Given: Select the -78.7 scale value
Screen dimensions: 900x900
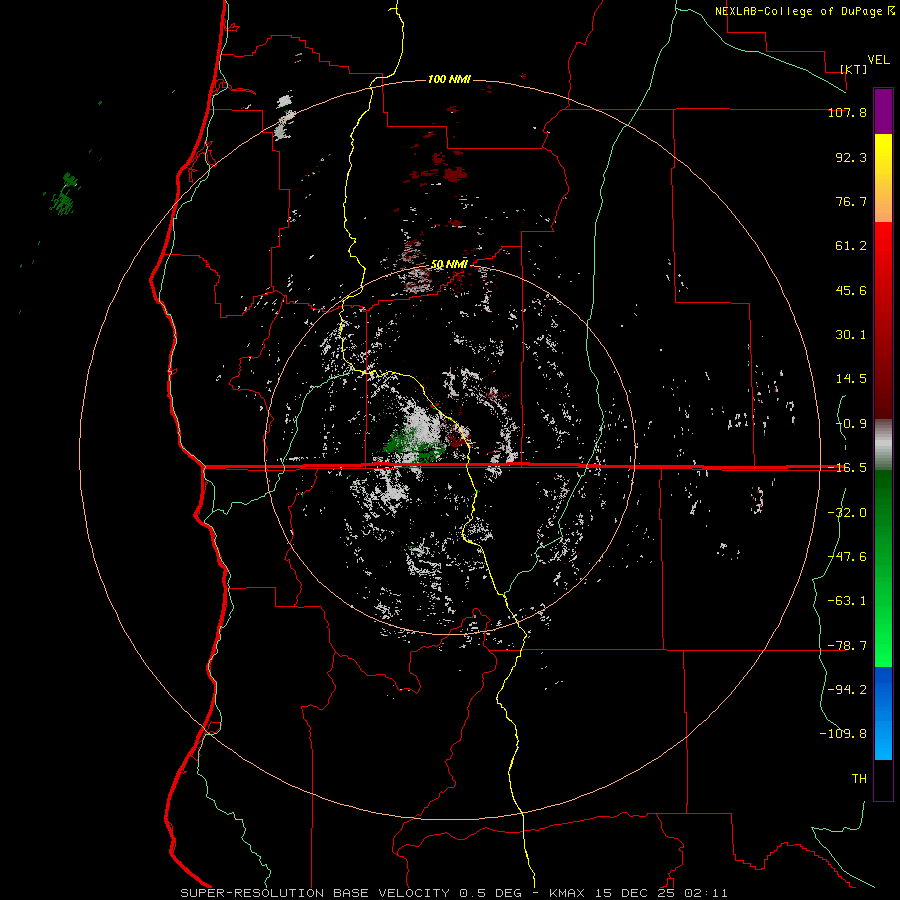Looking at the screenshot, I should 847,646.
